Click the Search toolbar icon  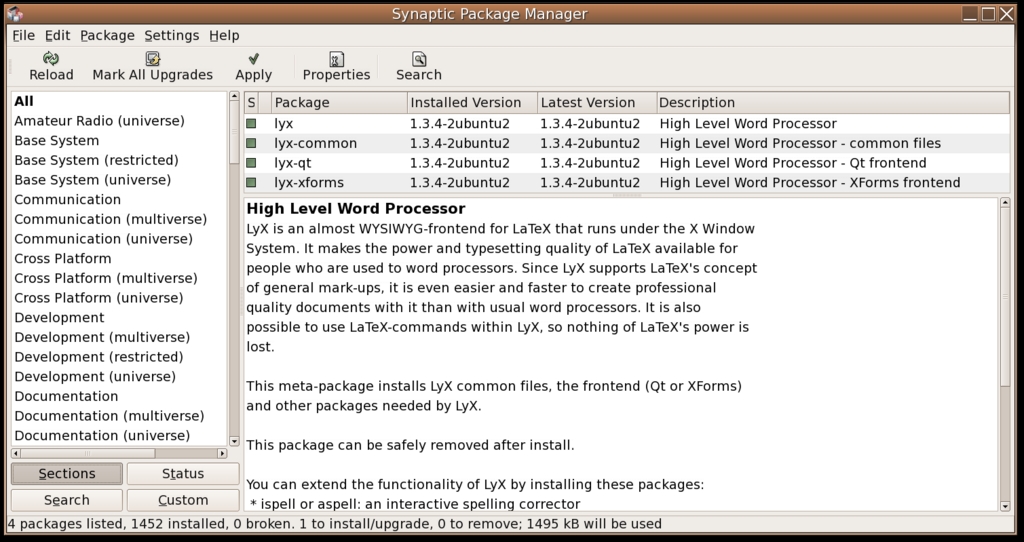click(418, 59)
